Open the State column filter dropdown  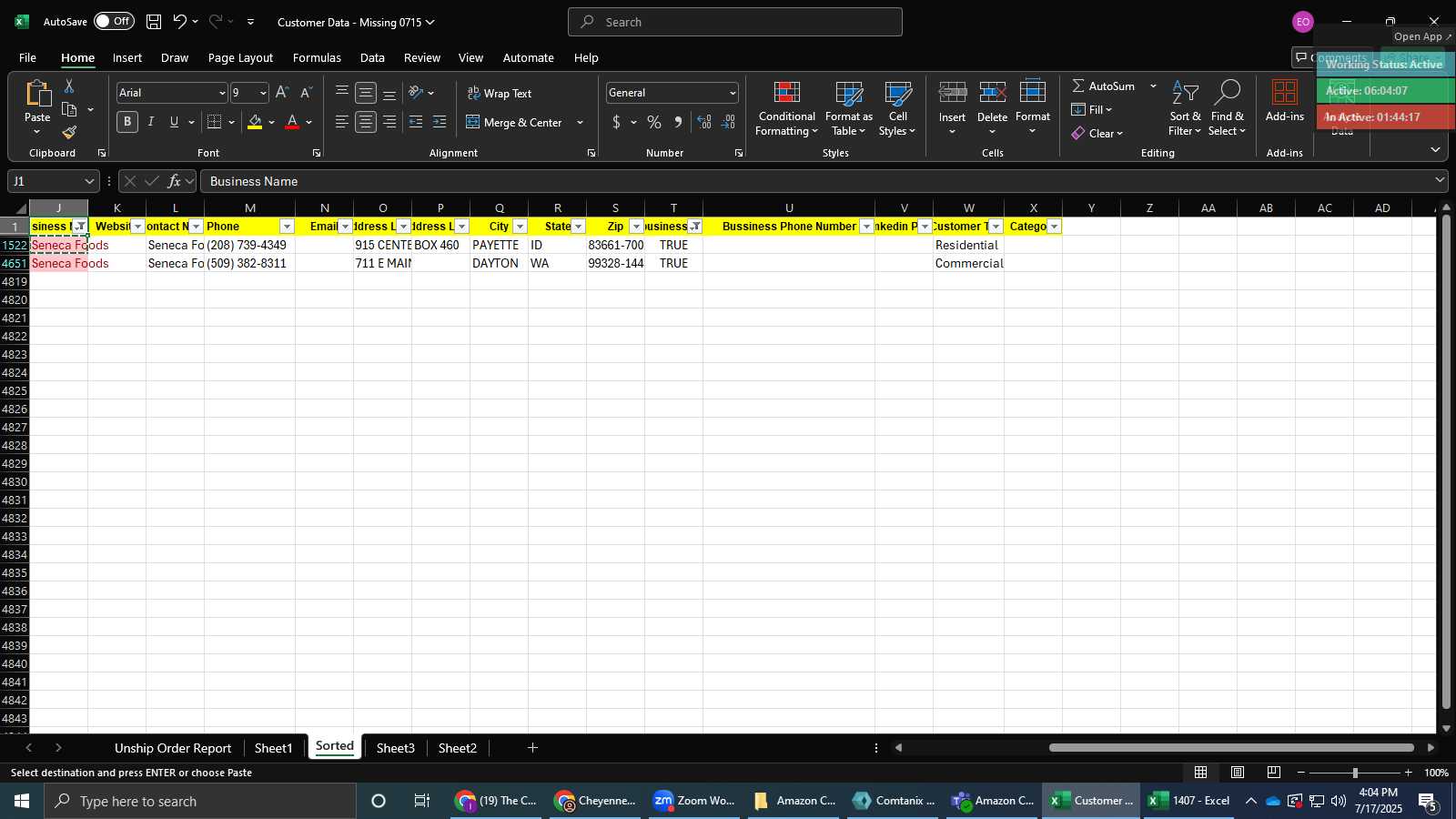(x=579, y=227)
